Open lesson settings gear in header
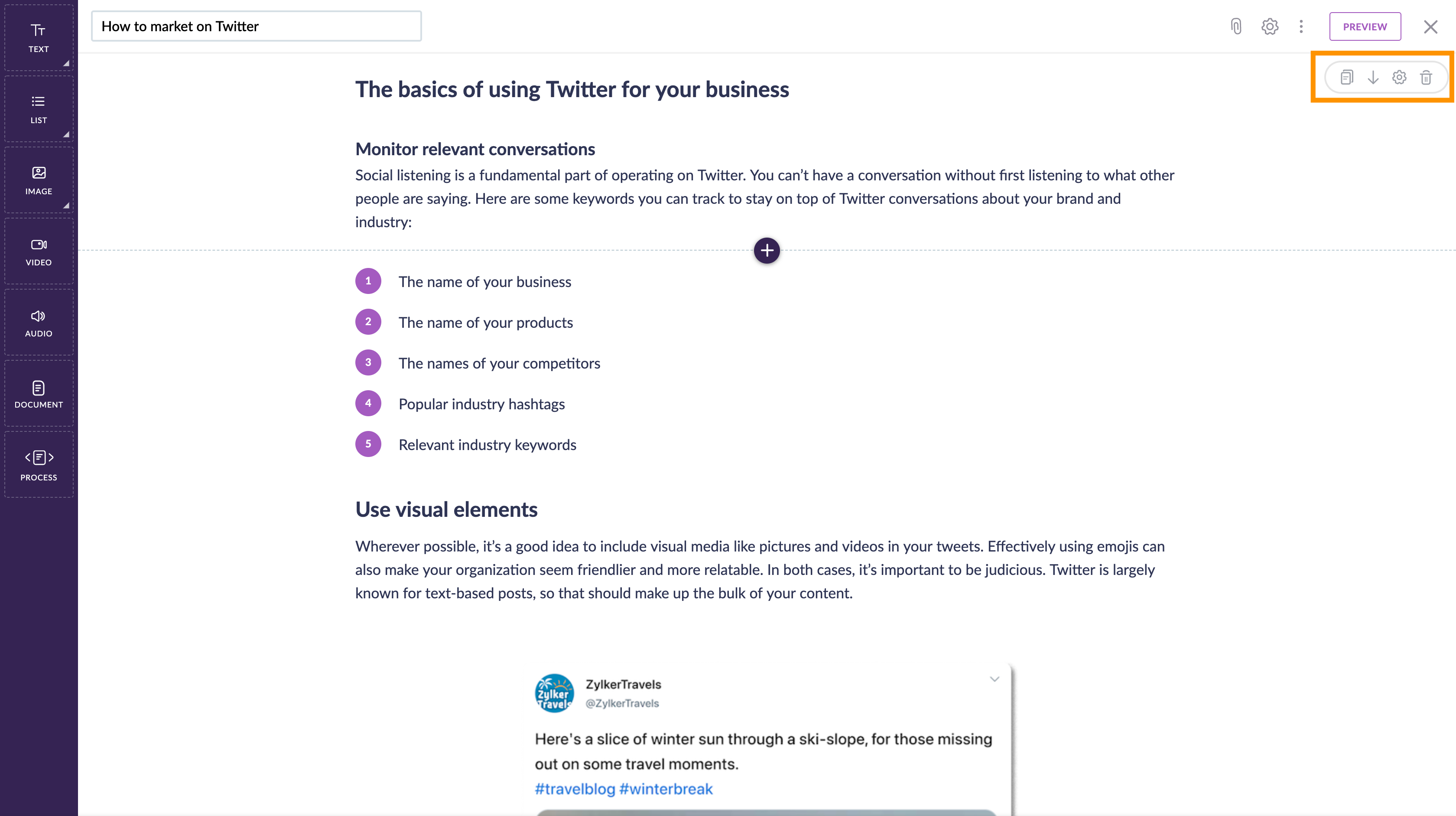1456x816 pixels. [x=1270, y=26]
